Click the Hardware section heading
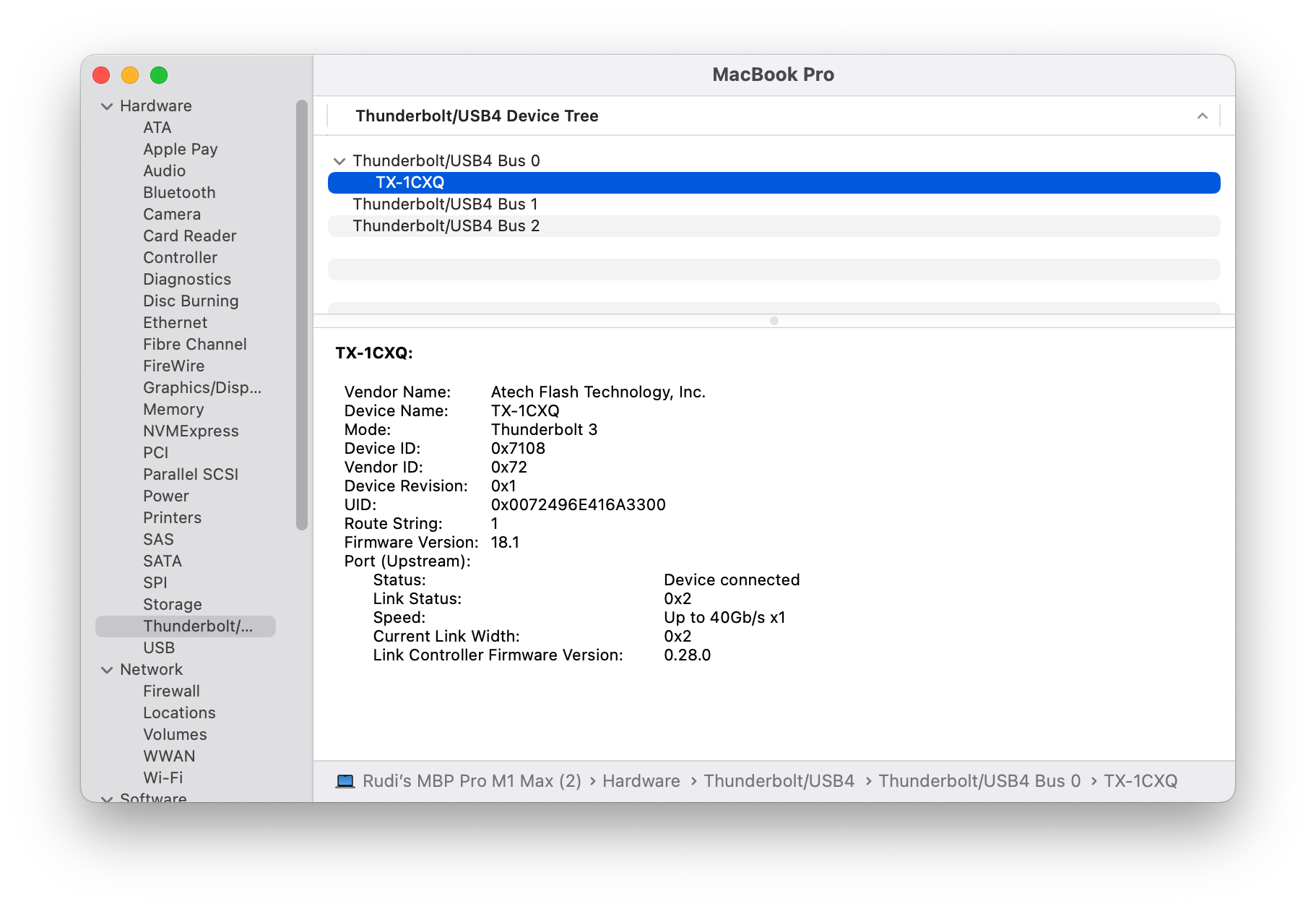Viewport: 1316px width, 909px height. (156, 106)
